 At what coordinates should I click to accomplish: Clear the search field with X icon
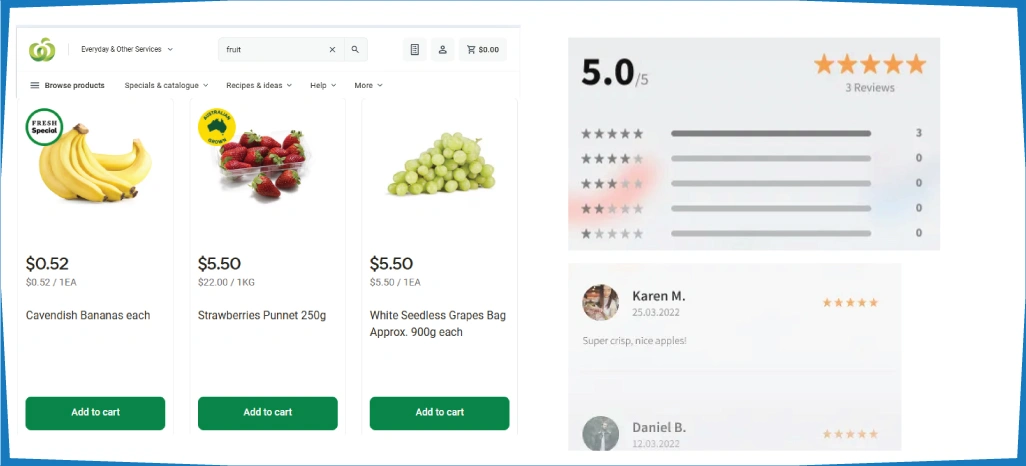point(332,50)
